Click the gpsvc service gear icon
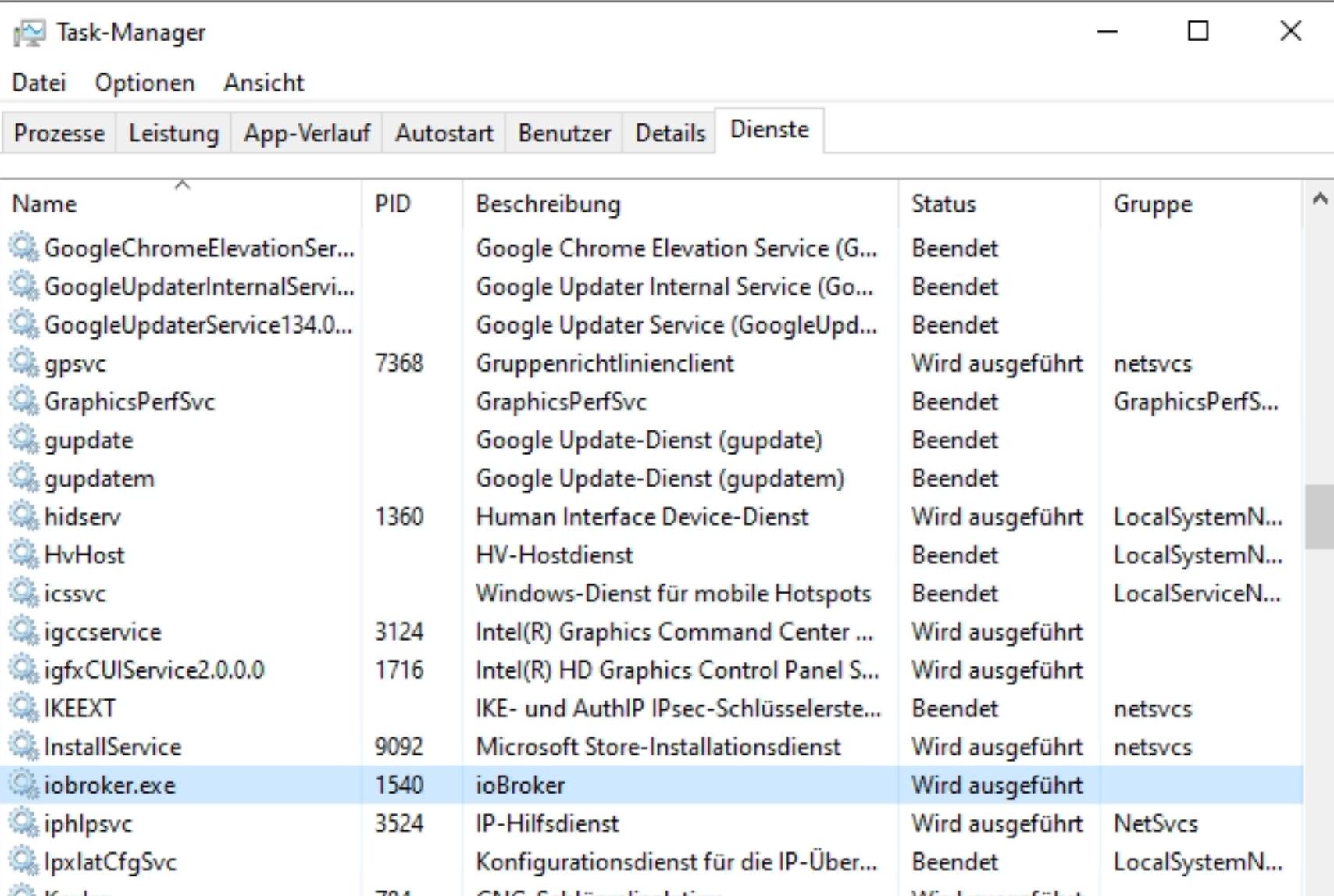The image size is (1334, 896). pyautogui.click(x=23, y=362)
